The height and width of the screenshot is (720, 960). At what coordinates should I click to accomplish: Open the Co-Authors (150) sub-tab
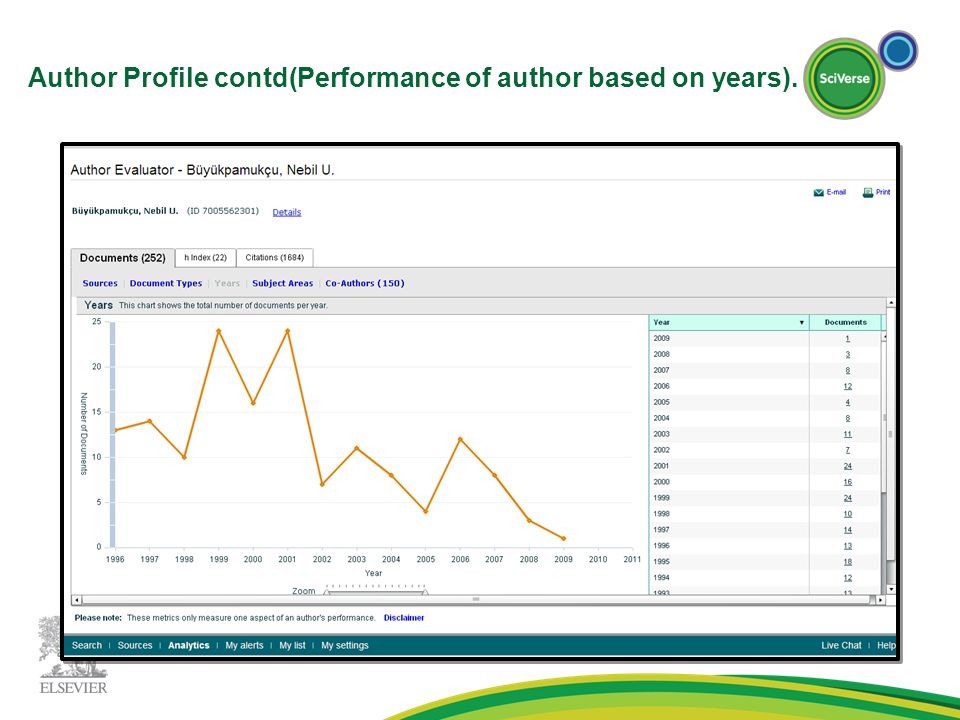365,283
